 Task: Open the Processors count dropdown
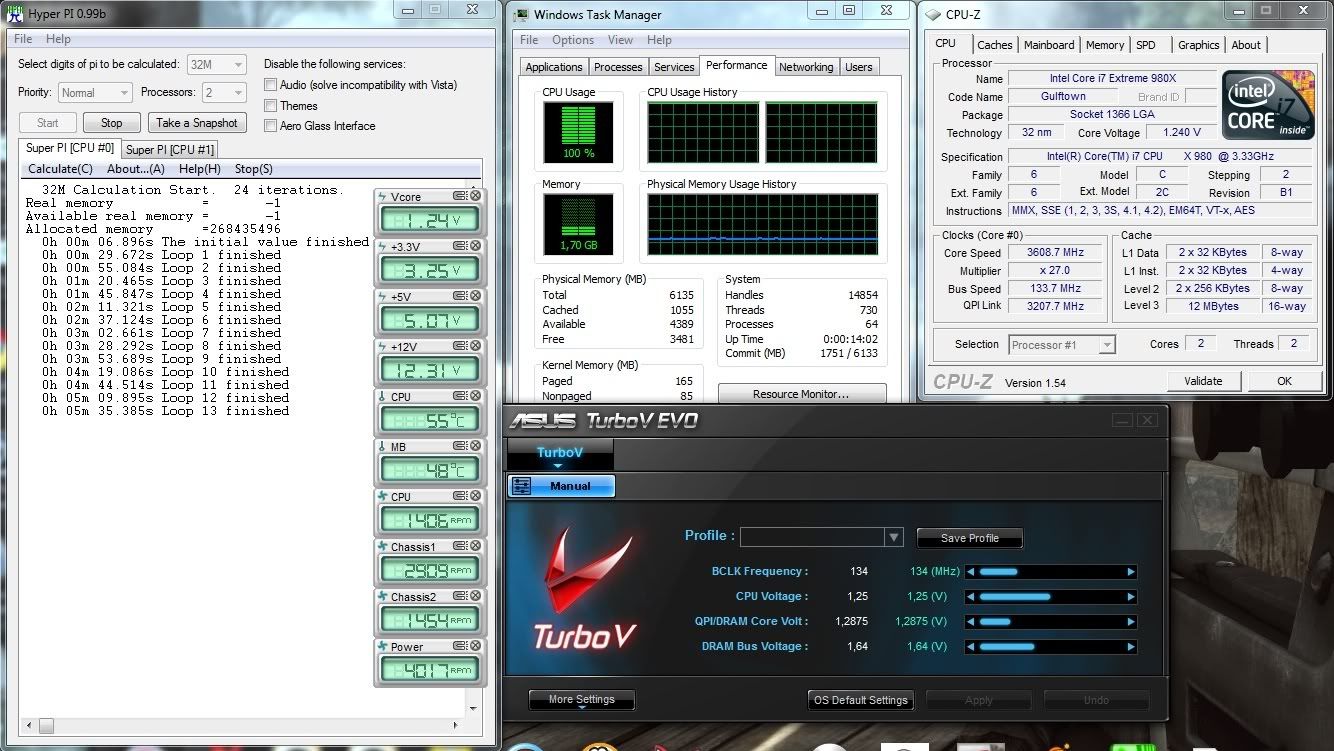click(x=224, y=92)
